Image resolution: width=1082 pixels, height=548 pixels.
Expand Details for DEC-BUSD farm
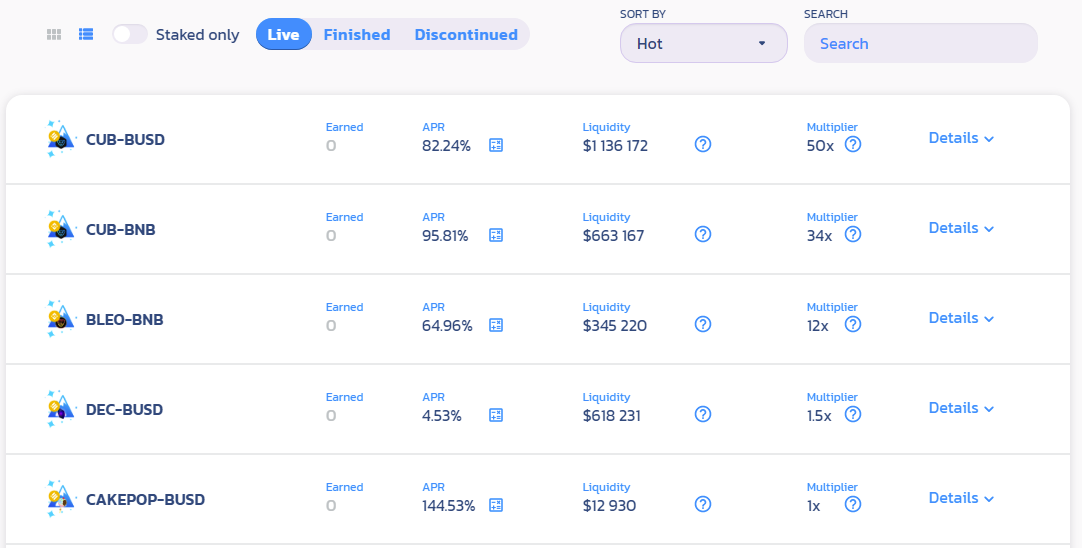click(961, 408)
